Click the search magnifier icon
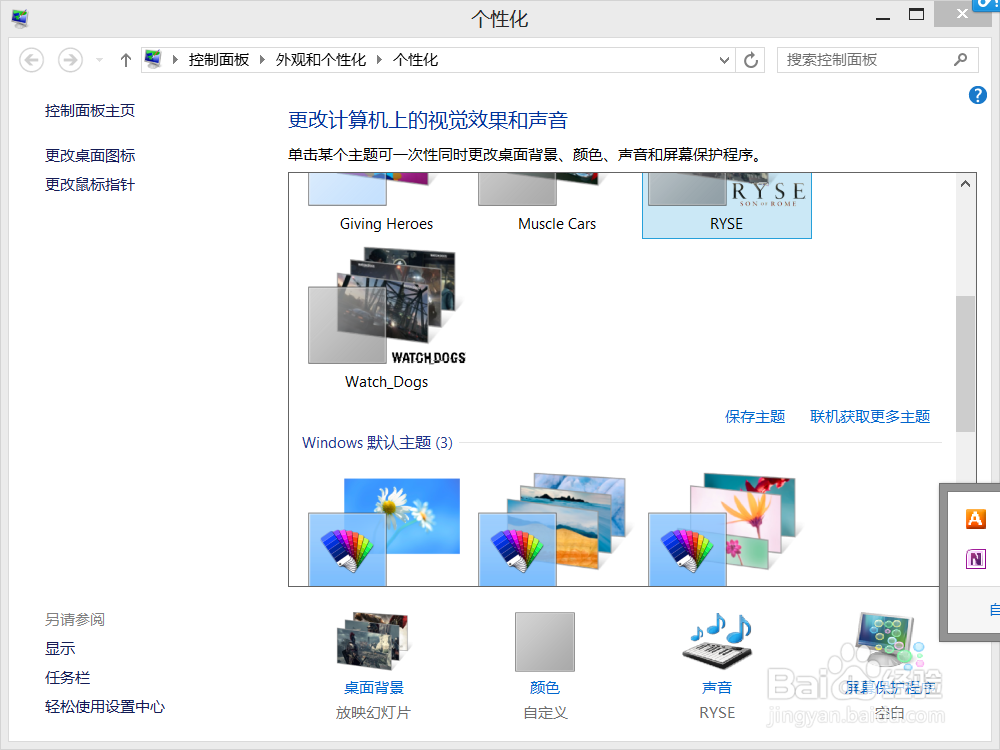The height and width of the screenshot is (750, 1000). (x=960, y=60)
